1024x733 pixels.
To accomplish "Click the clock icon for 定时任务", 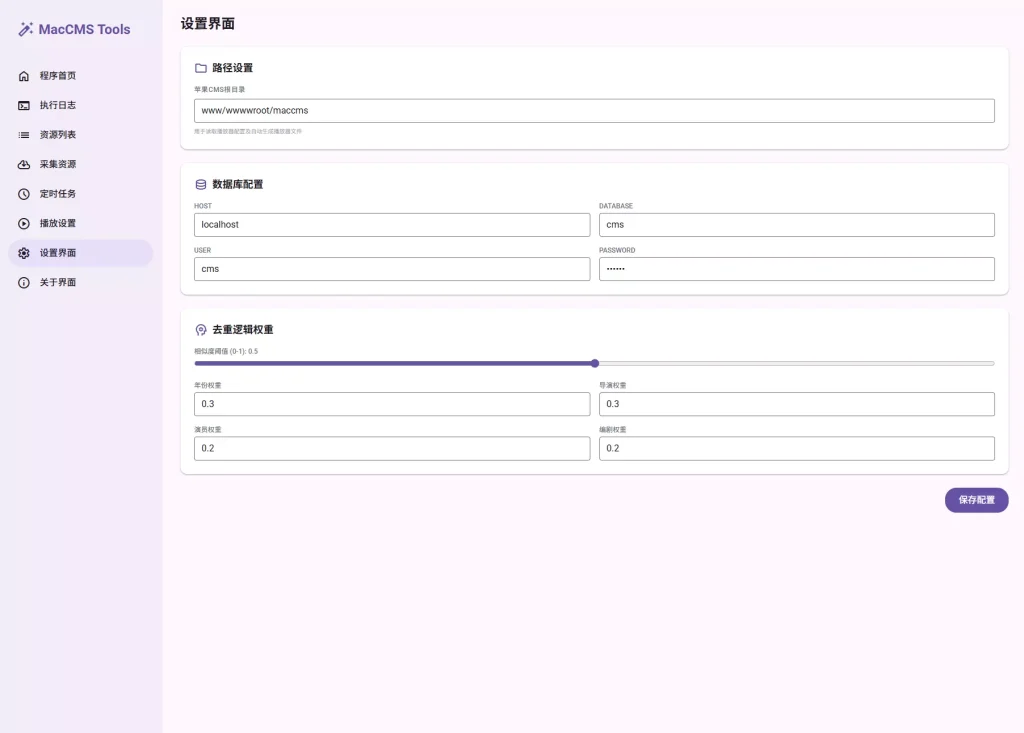I will pos(24,194).
